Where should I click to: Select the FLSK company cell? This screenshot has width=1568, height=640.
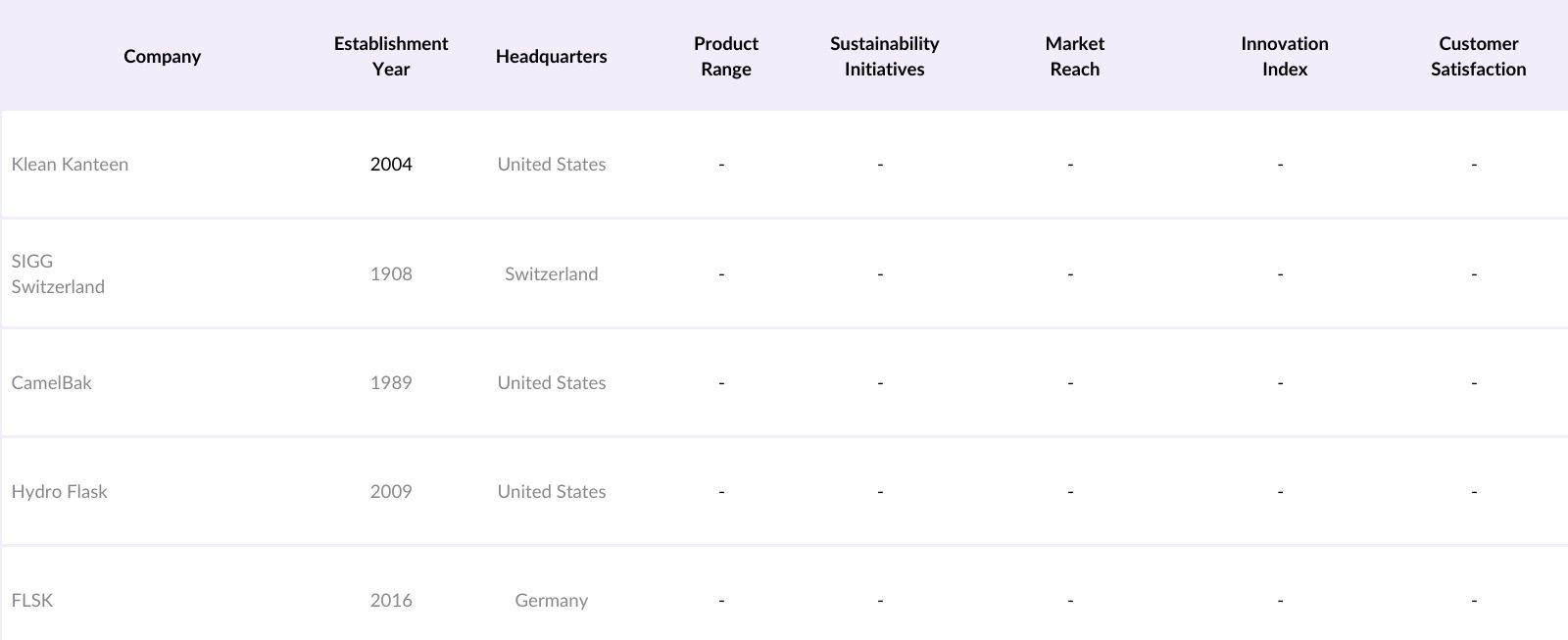click(x=32, y=600)
